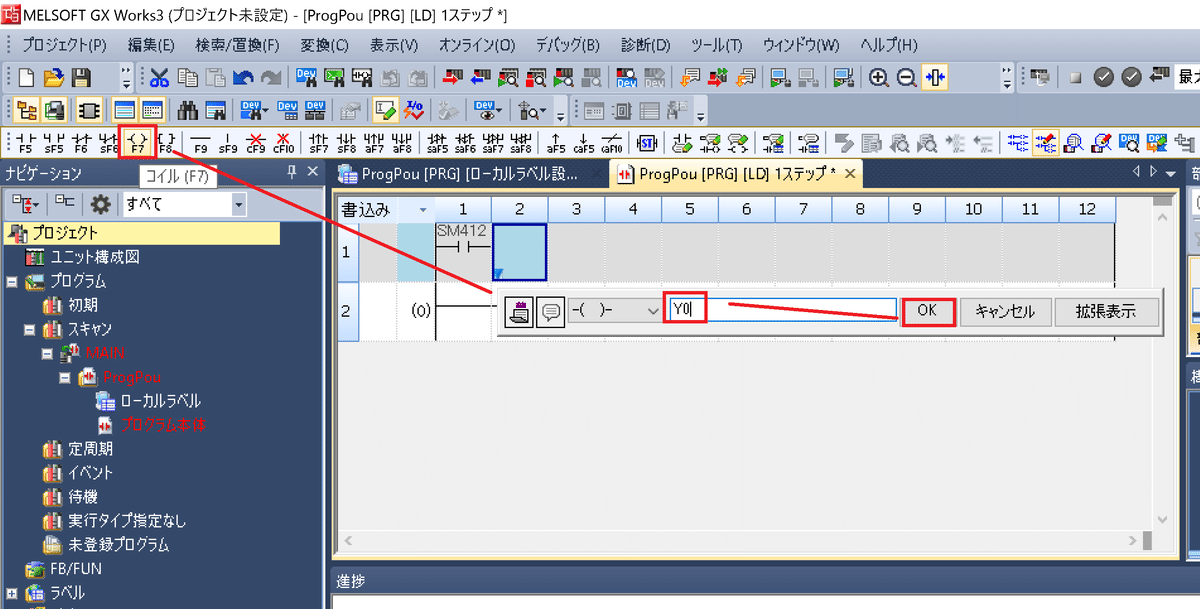This screenshot has height=609, width=1200.
Task: Collapse the ProgPou tree node
Action: pyautogui.click(x=66, y=377)
